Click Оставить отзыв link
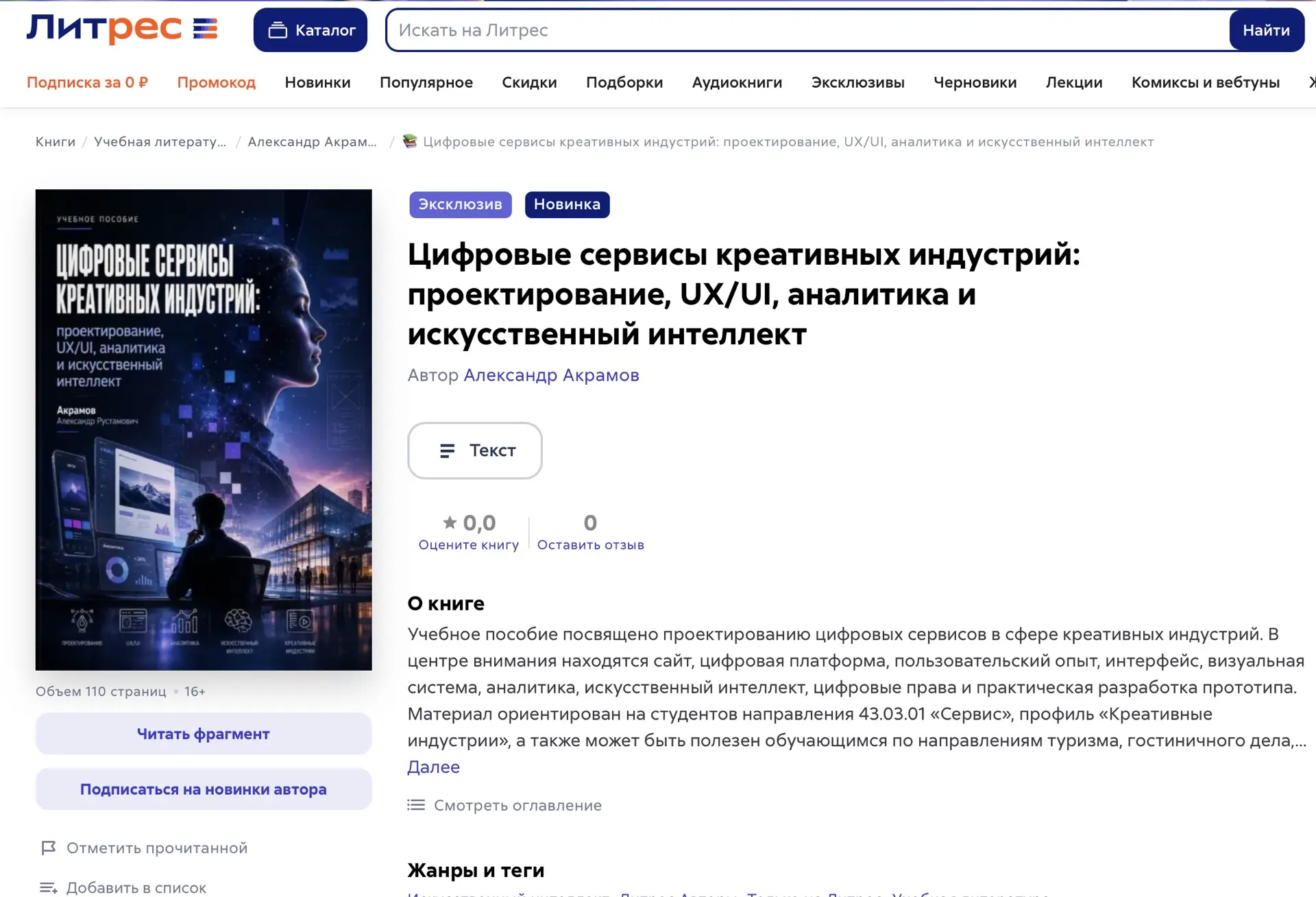 tap(590, 545)
